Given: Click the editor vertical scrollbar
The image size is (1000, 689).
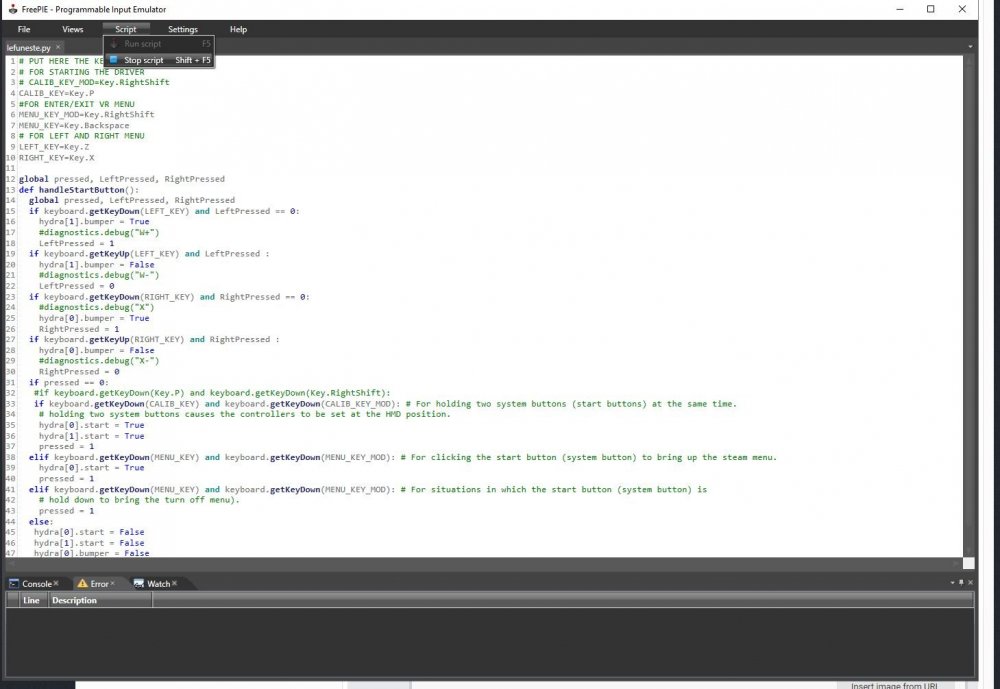Looking at the screenshot, I should [969, 306].
